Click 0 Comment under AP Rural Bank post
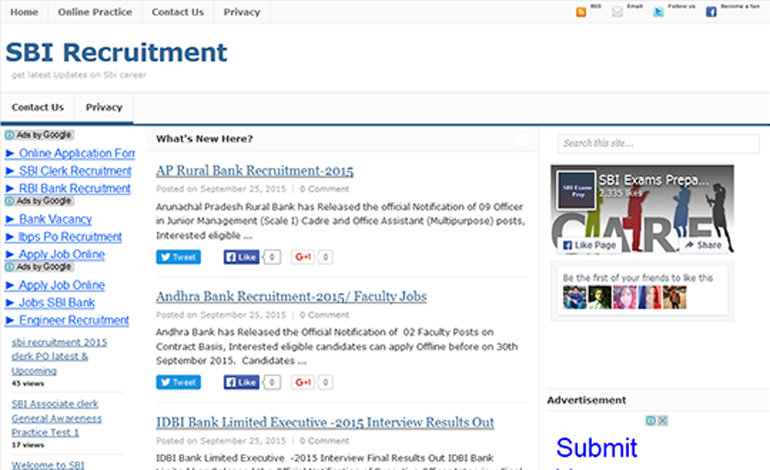The image size is (770, 470). pyautogui.click(x=324, y=189)
